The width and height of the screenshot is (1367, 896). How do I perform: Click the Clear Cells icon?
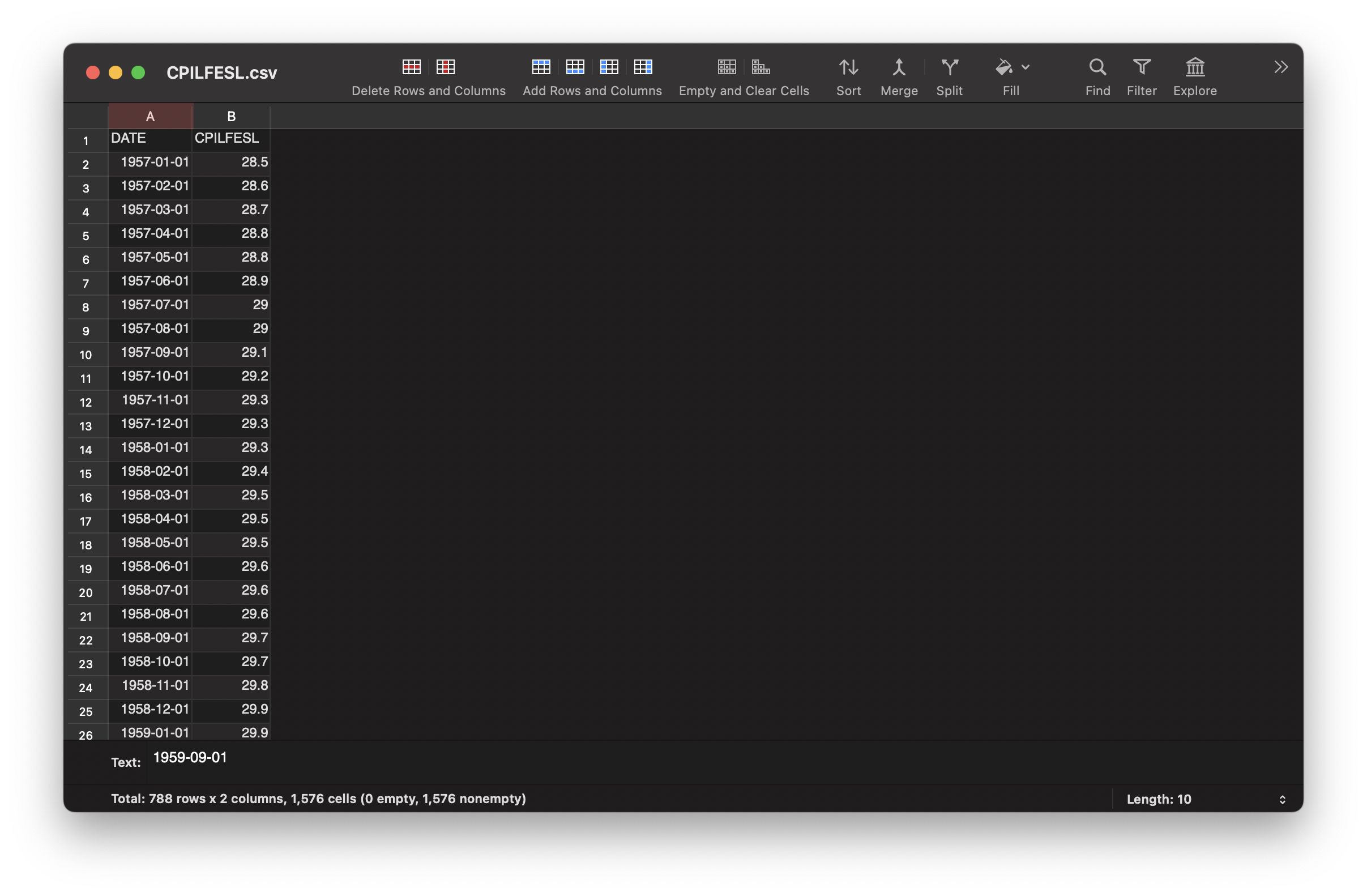[x=761, y=67]
